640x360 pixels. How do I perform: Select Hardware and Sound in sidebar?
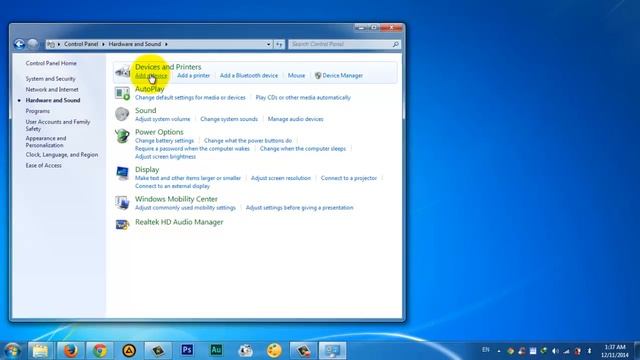coord(53,100)
